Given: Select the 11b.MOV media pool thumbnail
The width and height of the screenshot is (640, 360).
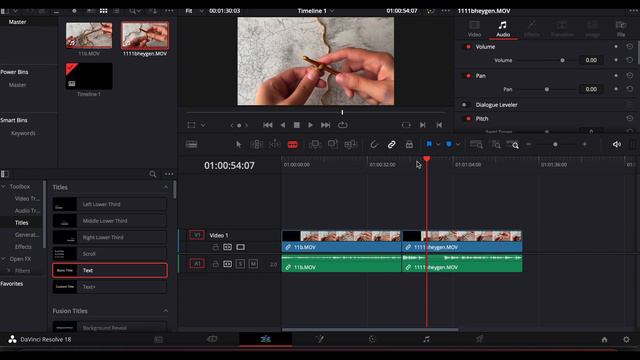Looking at the screenshot, I should [89, 36].
